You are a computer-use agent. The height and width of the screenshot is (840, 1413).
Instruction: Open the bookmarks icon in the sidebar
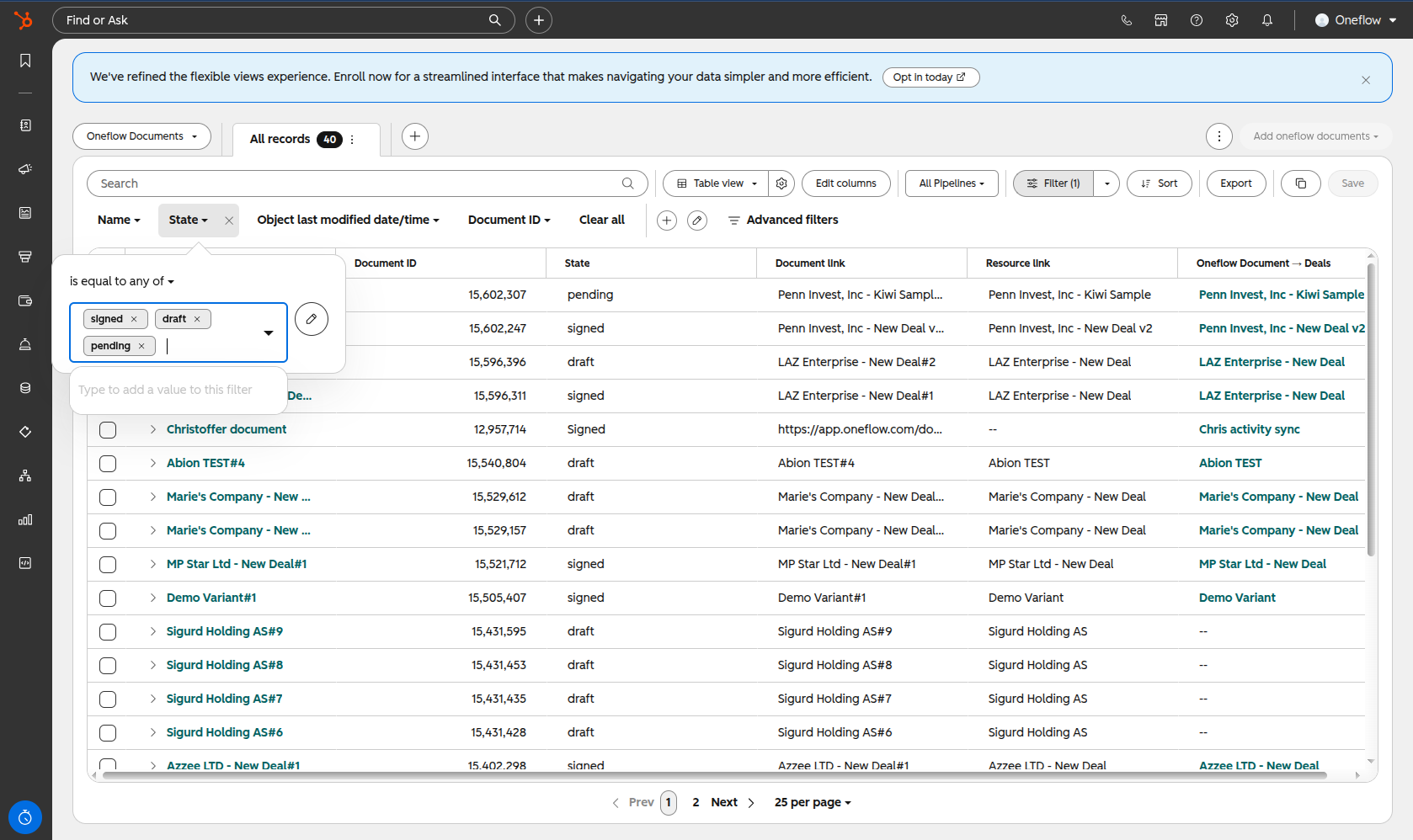click(x=25, y=61)
